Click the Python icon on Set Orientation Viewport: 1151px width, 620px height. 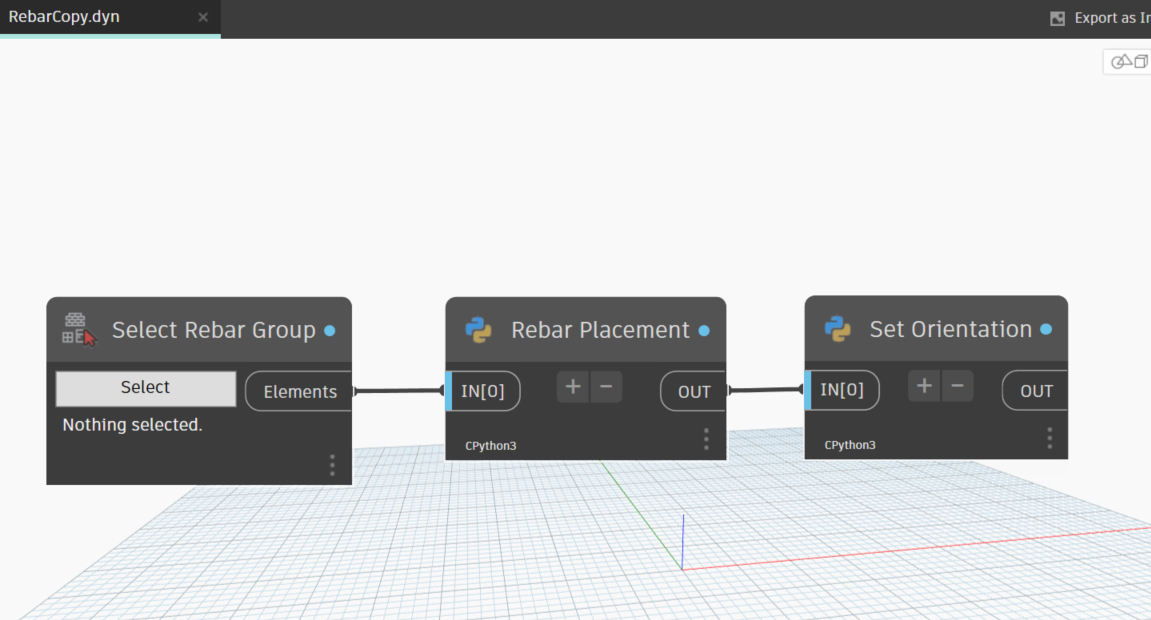tap(838, 329)
